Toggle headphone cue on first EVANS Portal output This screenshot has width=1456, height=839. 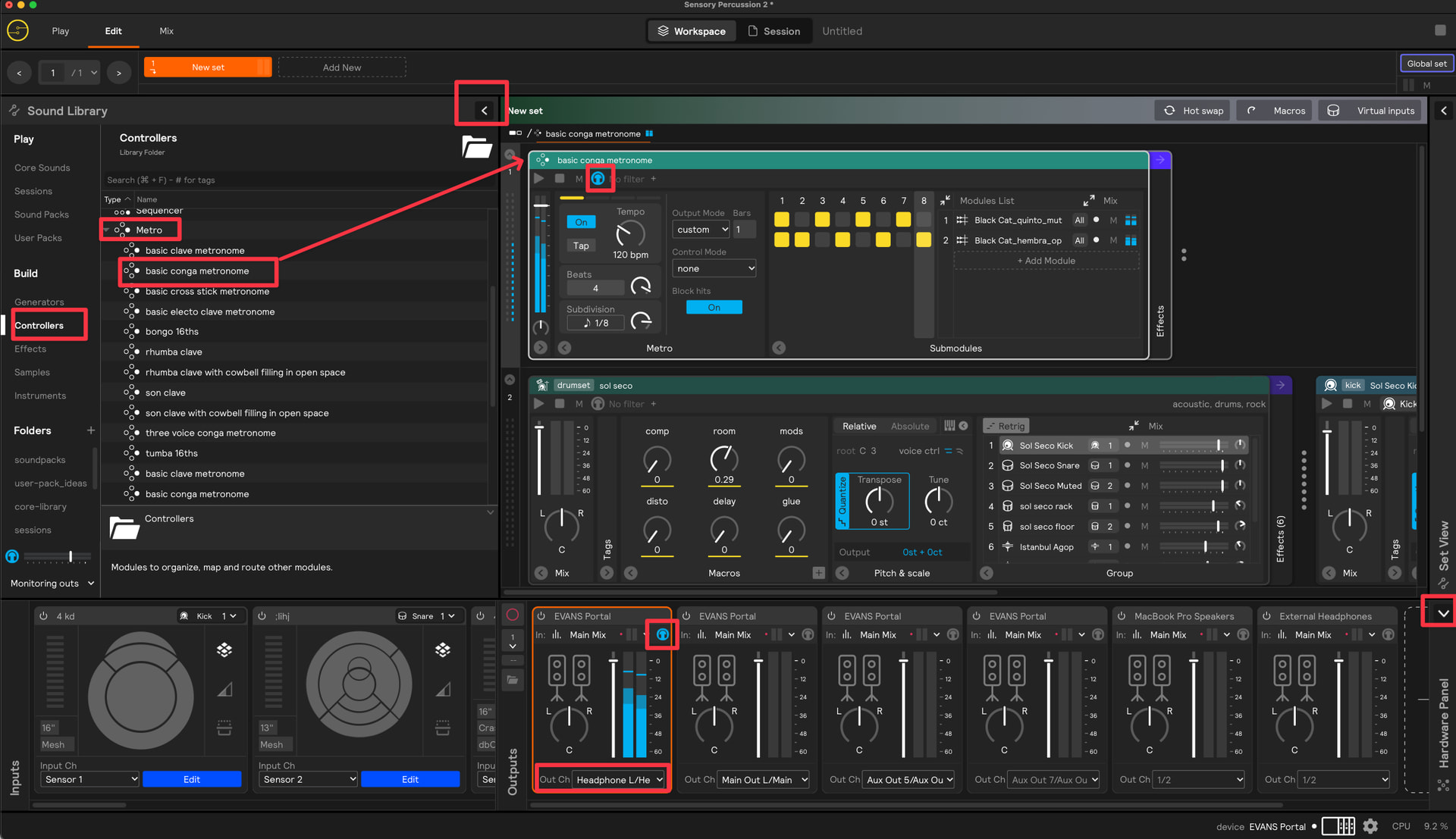(x=662, y=635)
